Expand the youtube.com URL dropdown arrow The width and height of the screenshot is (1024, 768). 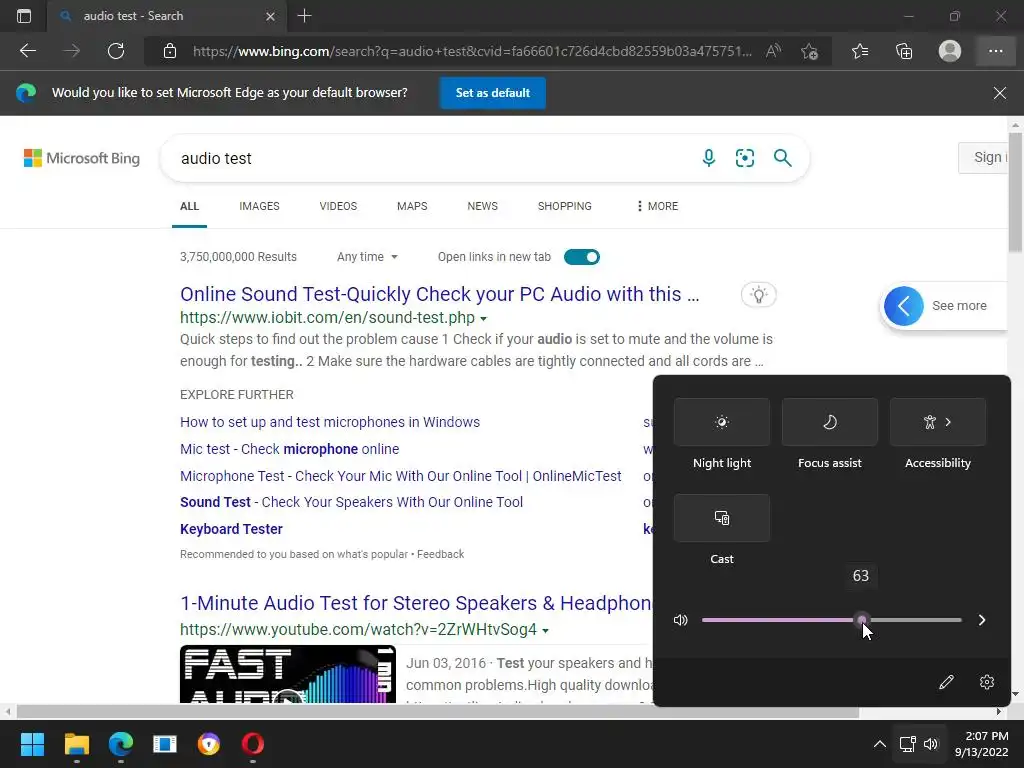point(545,631)
